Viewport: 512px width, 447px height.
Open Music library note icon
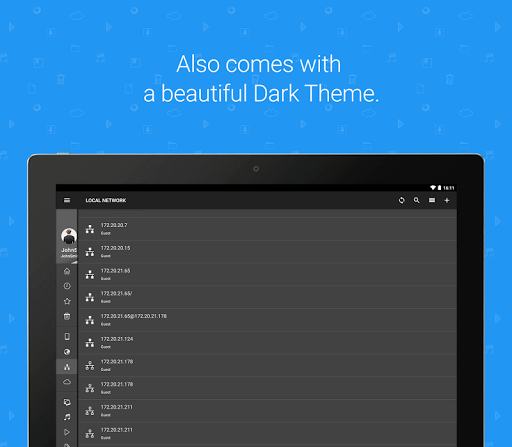(x=67, y=417)
